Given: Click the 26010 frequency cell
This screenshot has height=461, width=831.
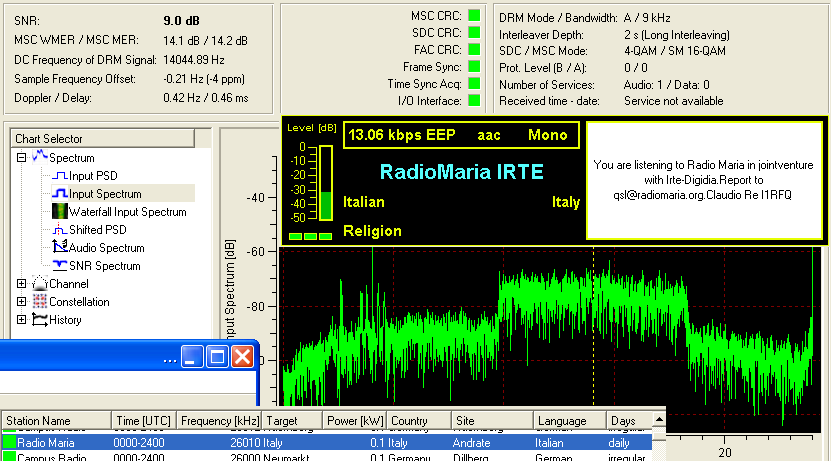Looking at the screenshot, I should point(245,442).
